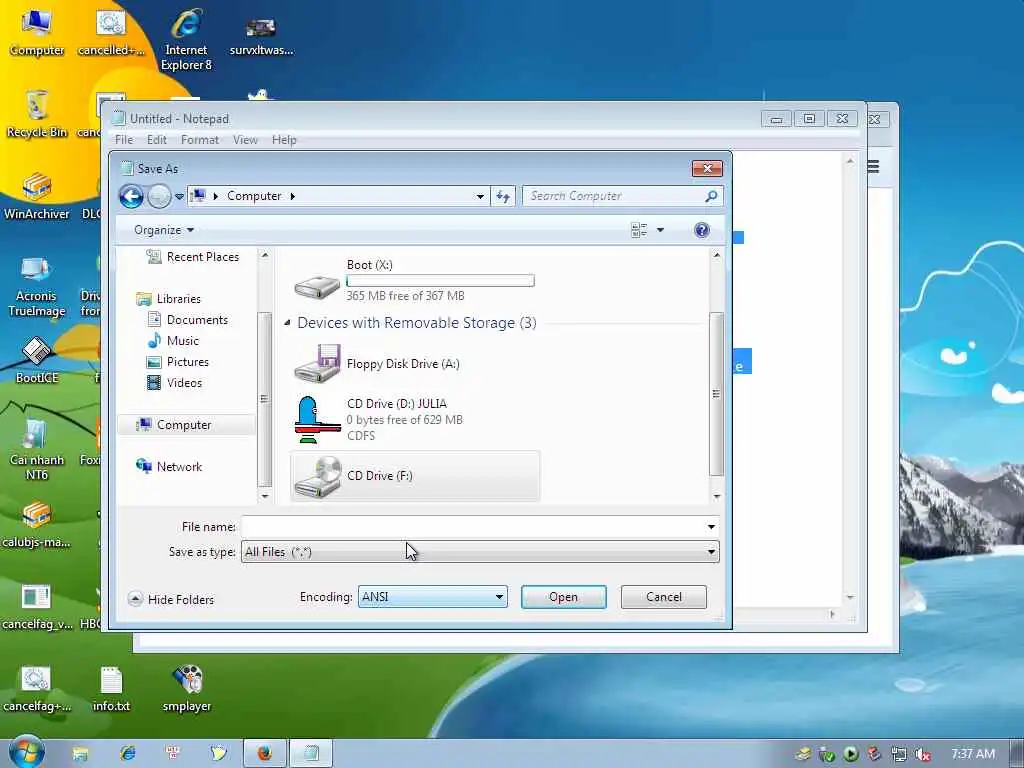Open Cai nhanh NT6 desktop icon
This screenshot has width=1024, height=768.
37,449
